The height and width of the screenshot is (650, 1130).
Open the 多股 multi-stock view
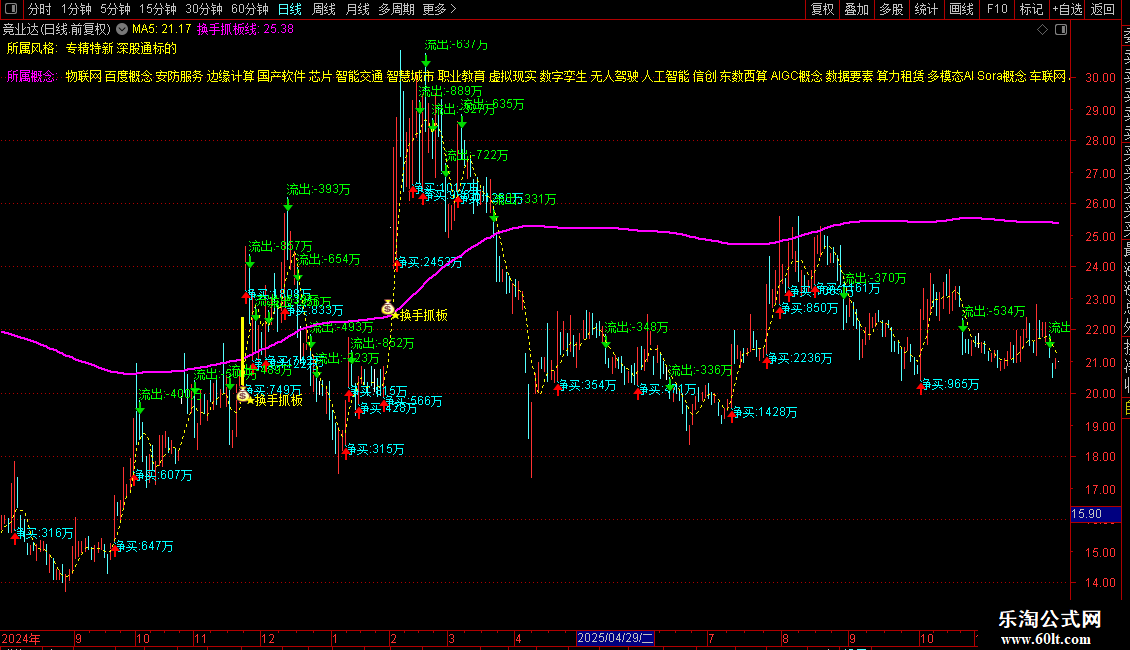pos(891,9)
